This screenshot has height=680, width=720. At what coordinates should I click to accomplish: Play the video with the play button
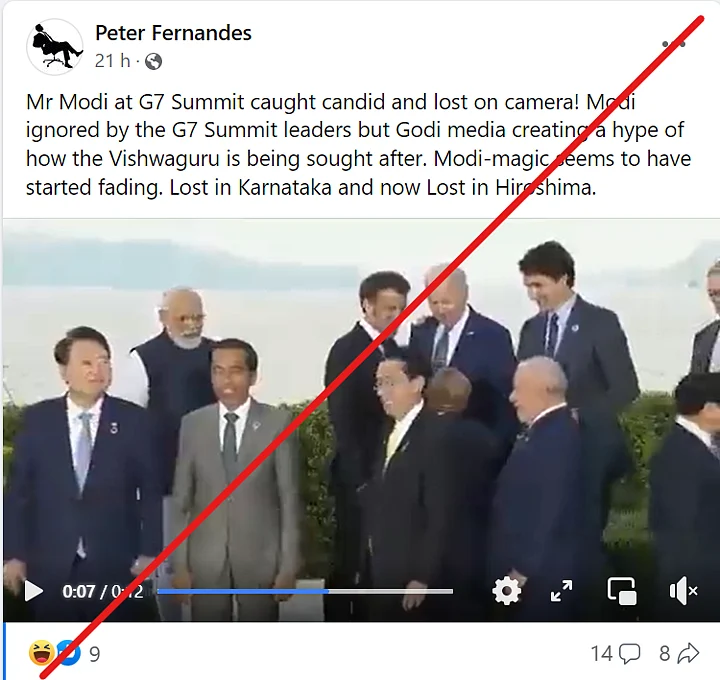(34, 591)
